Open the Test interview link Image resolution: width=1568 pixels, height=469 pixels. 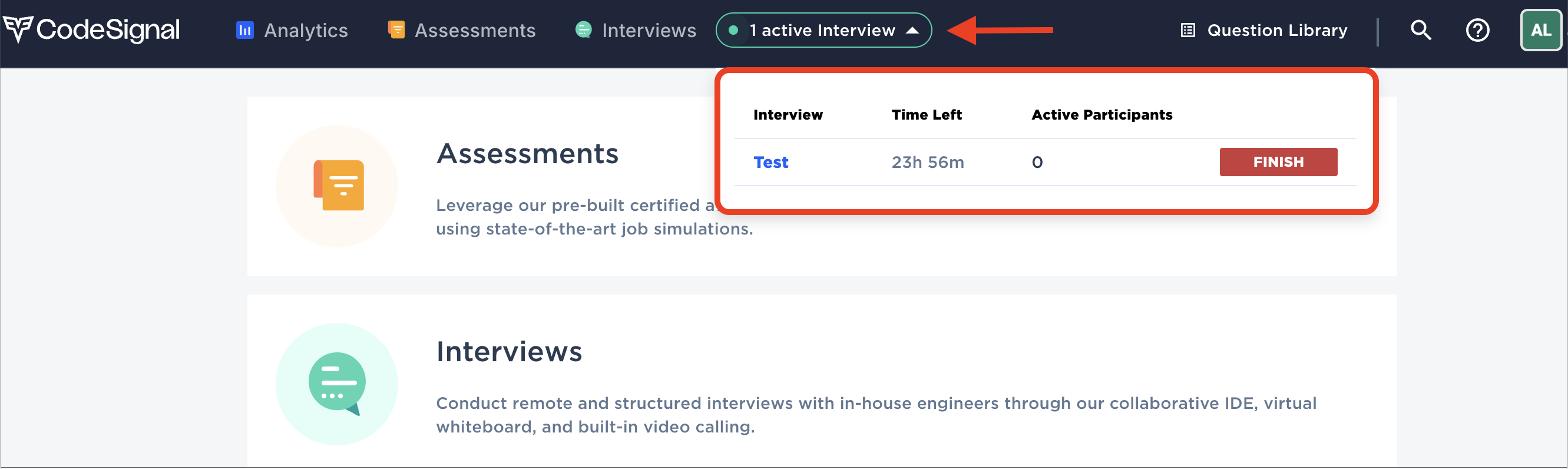[770, 162]
